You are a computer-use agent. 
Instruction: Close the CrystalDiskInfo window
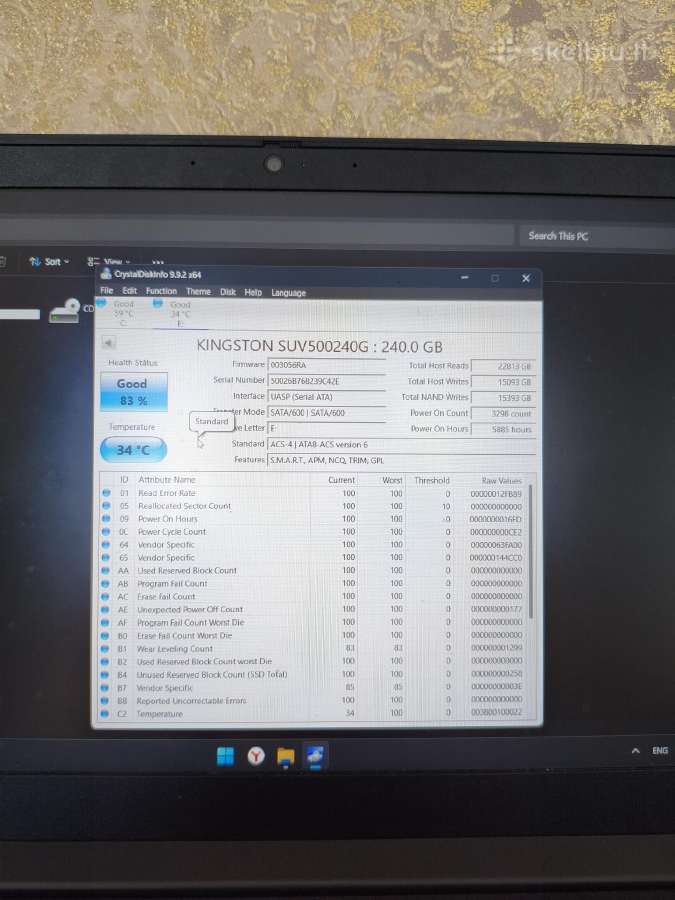pos(526,278)
